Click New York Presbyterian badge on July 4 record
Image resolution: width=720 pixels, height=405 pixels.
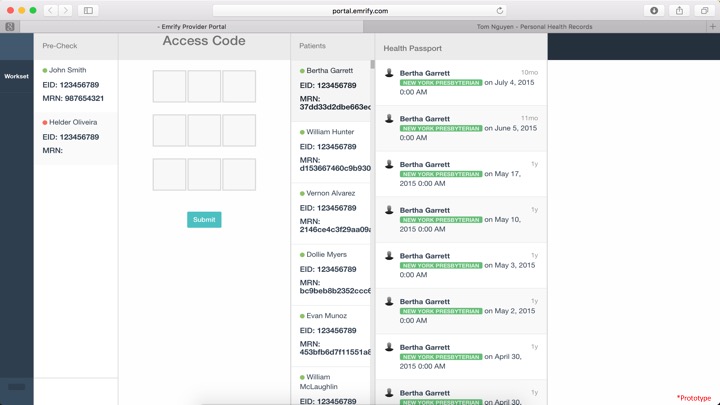click(x=441, y=83)
